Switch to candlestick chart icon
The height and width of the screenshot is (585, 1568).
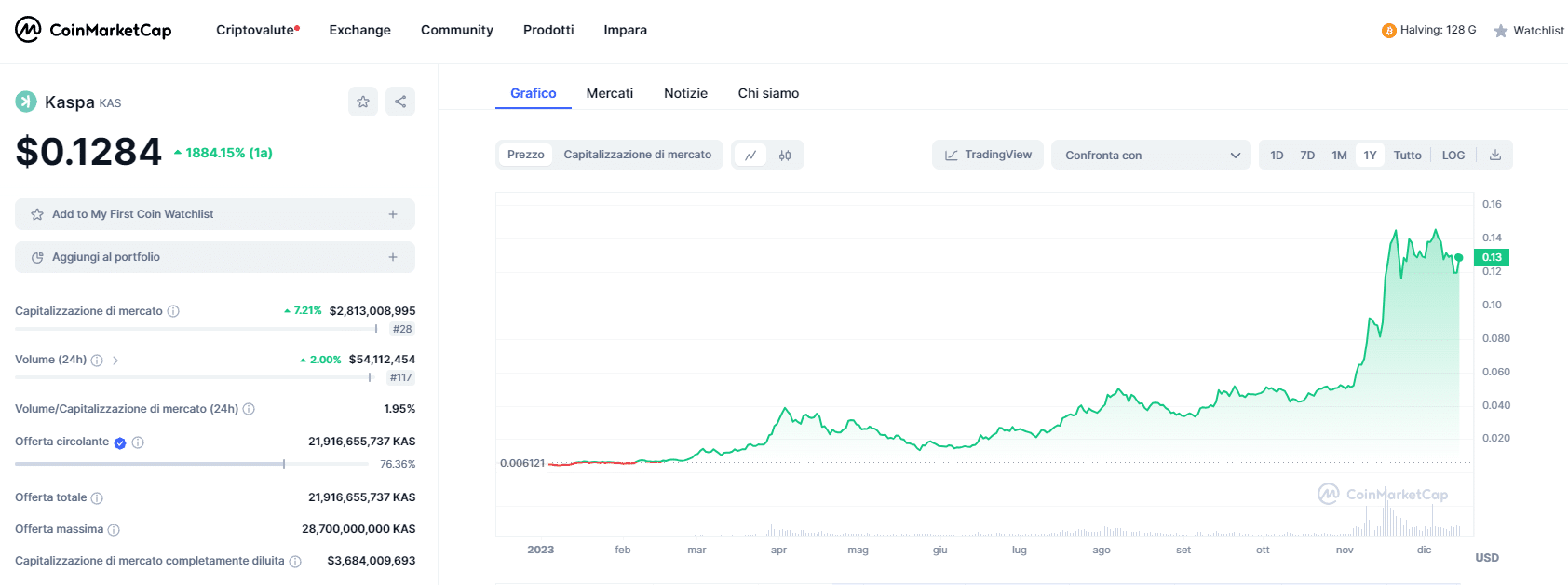point(785,156)
